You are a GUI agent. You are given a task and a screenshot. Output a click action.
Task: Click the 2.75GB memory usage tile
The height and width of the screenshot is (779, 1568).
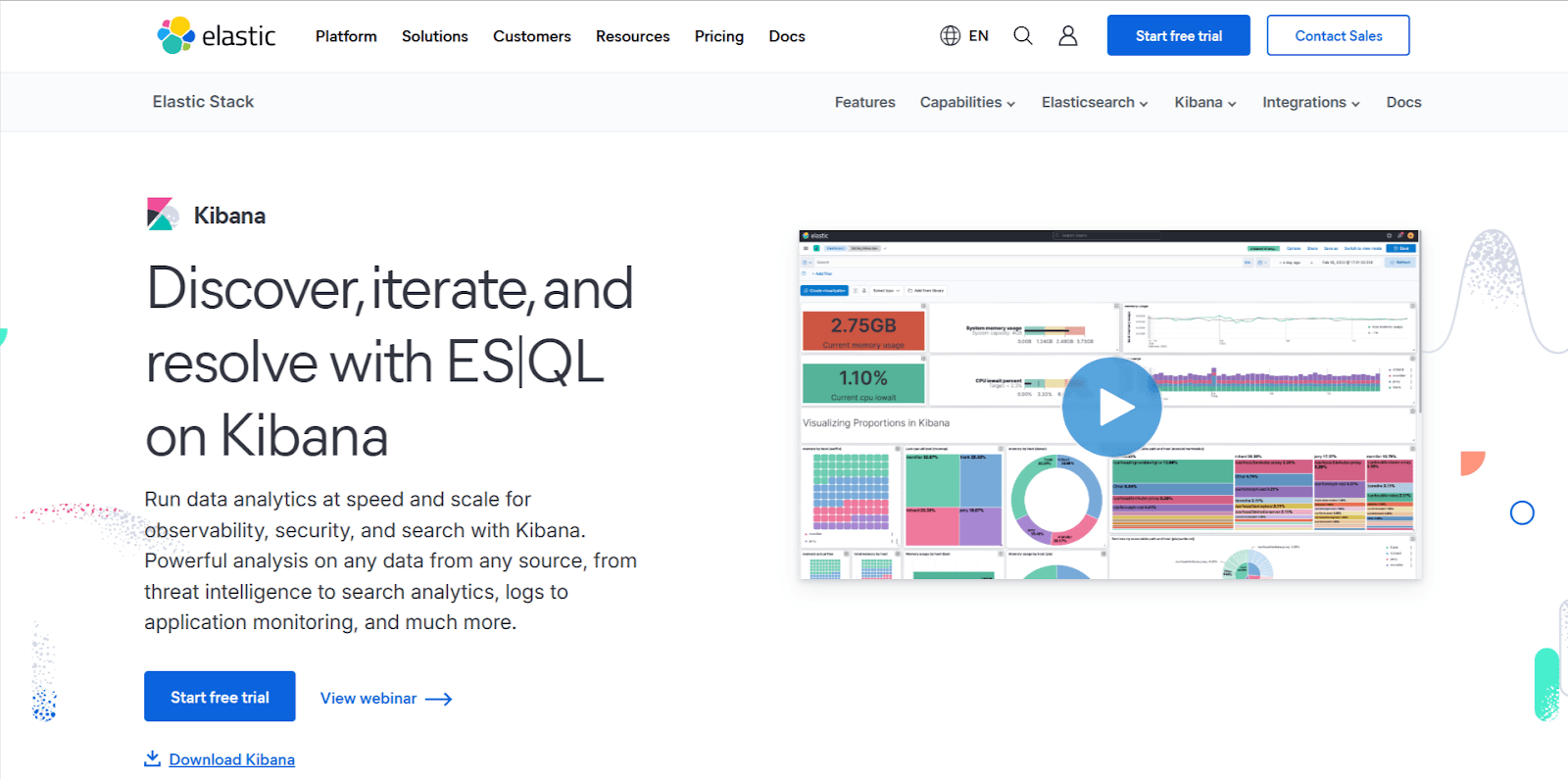[863, 330]
